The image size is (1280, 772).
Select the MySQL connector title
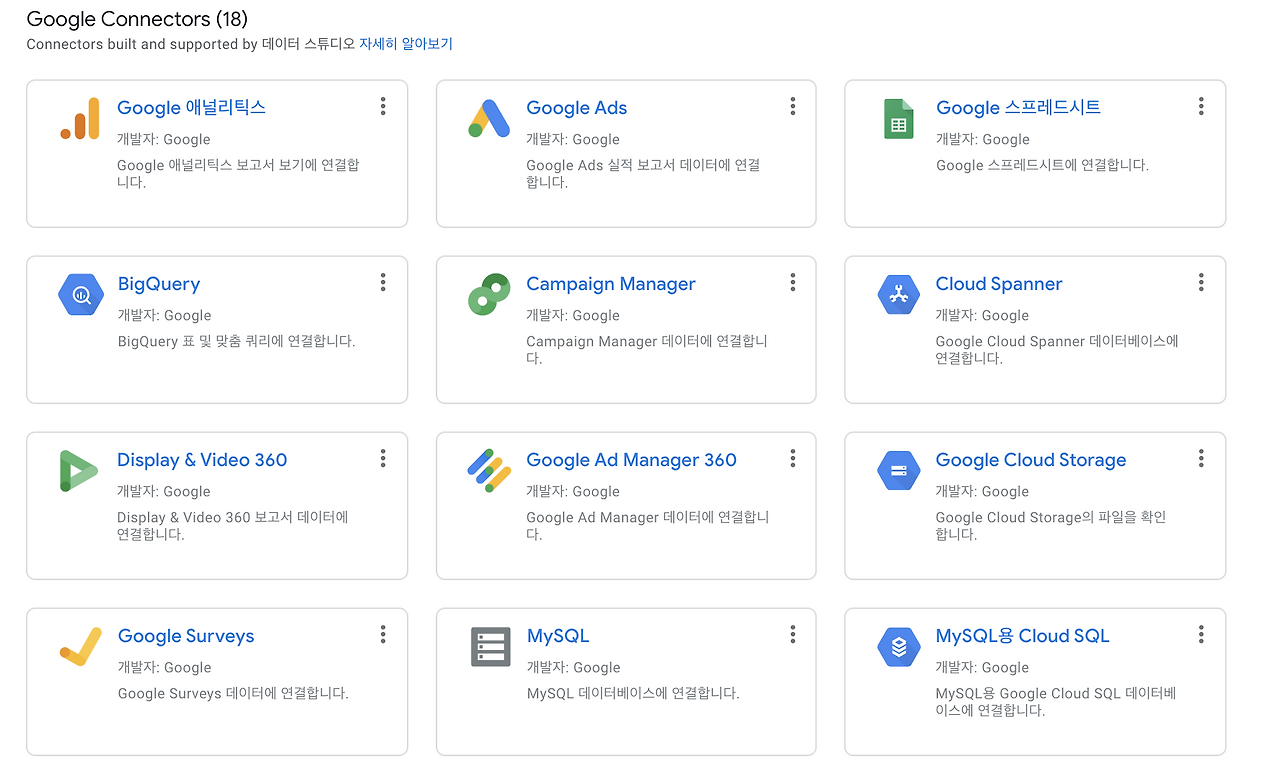click(x=558, y=636)
